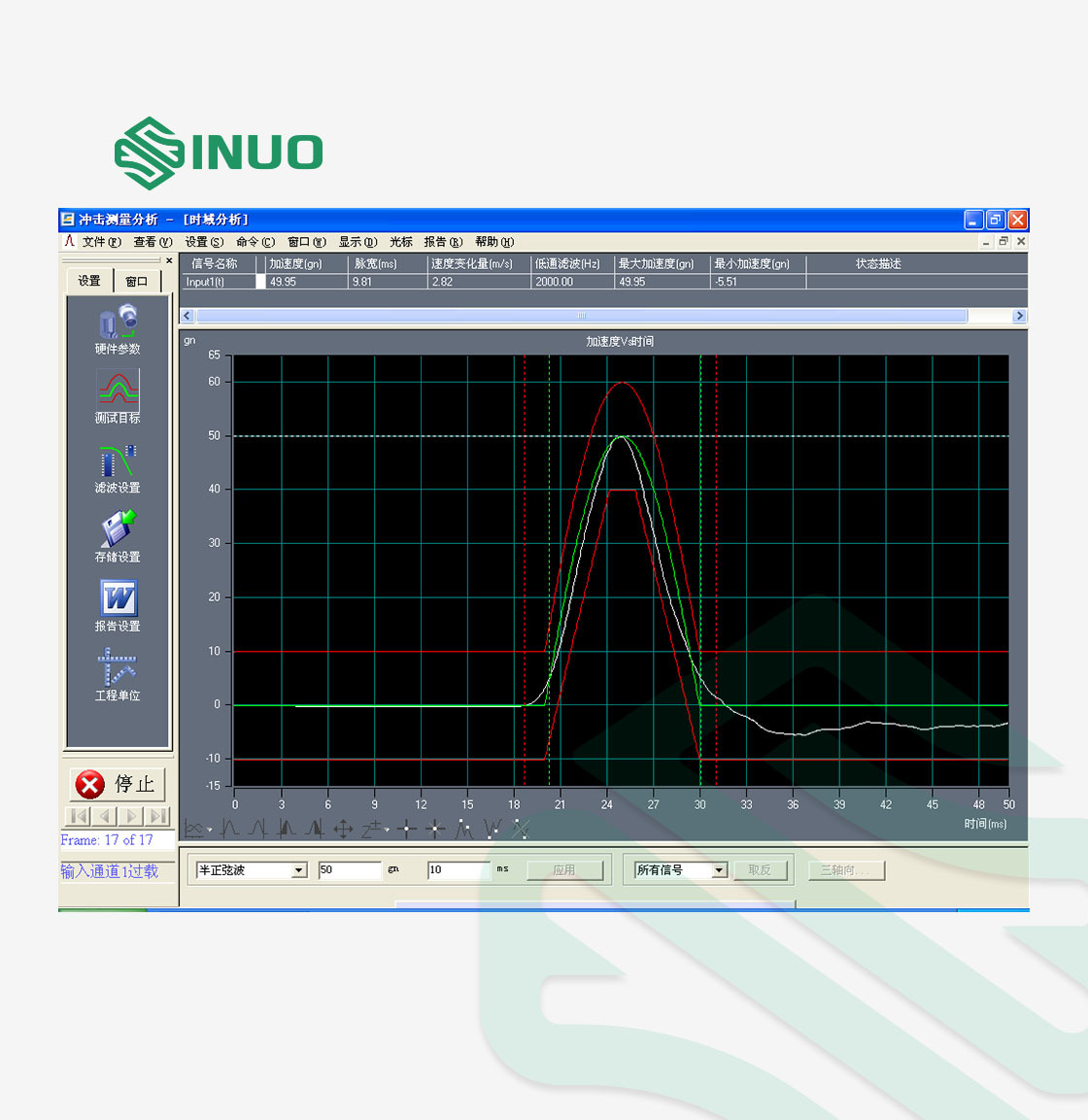1088x1120 pixels.
Task: Open 查看(V) menu
Action: [153, 242]
